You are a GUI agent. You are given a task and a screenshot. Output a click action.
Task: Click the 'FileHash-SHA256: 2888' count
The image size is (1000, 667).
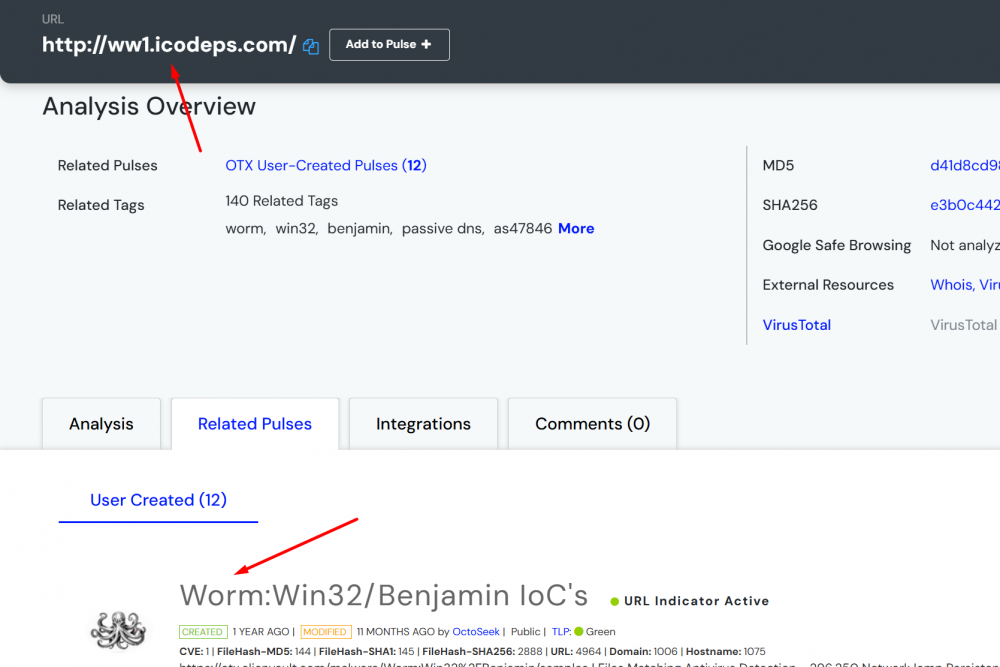(482, 651)
